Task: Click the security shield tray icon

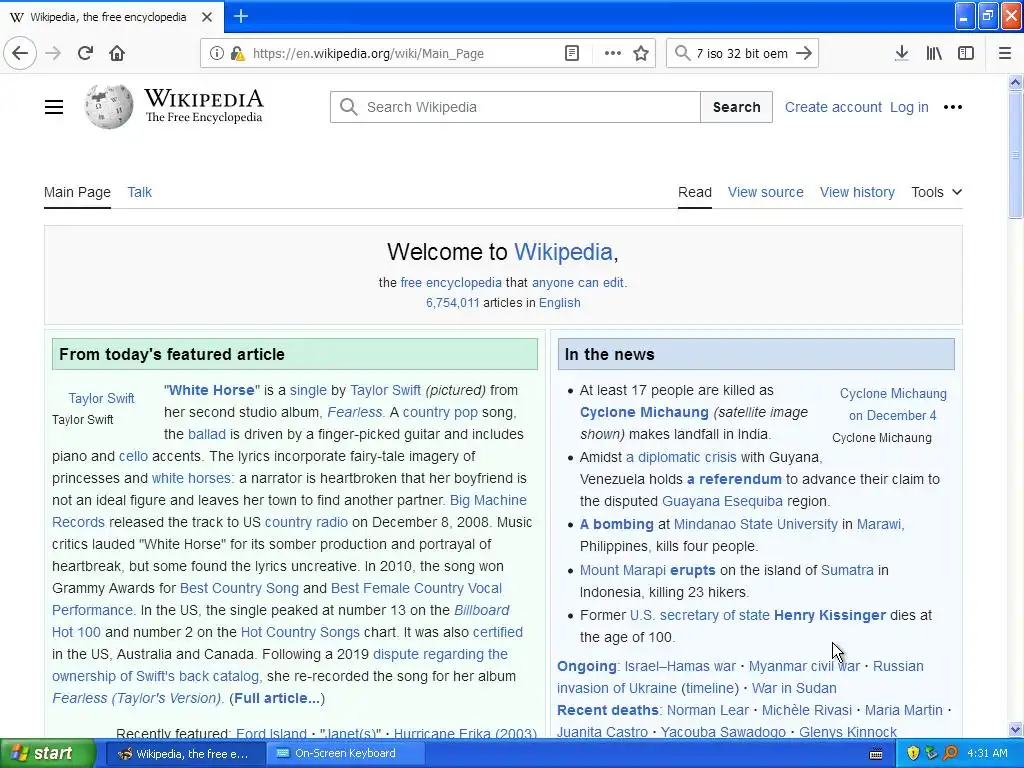Action: 913,753
